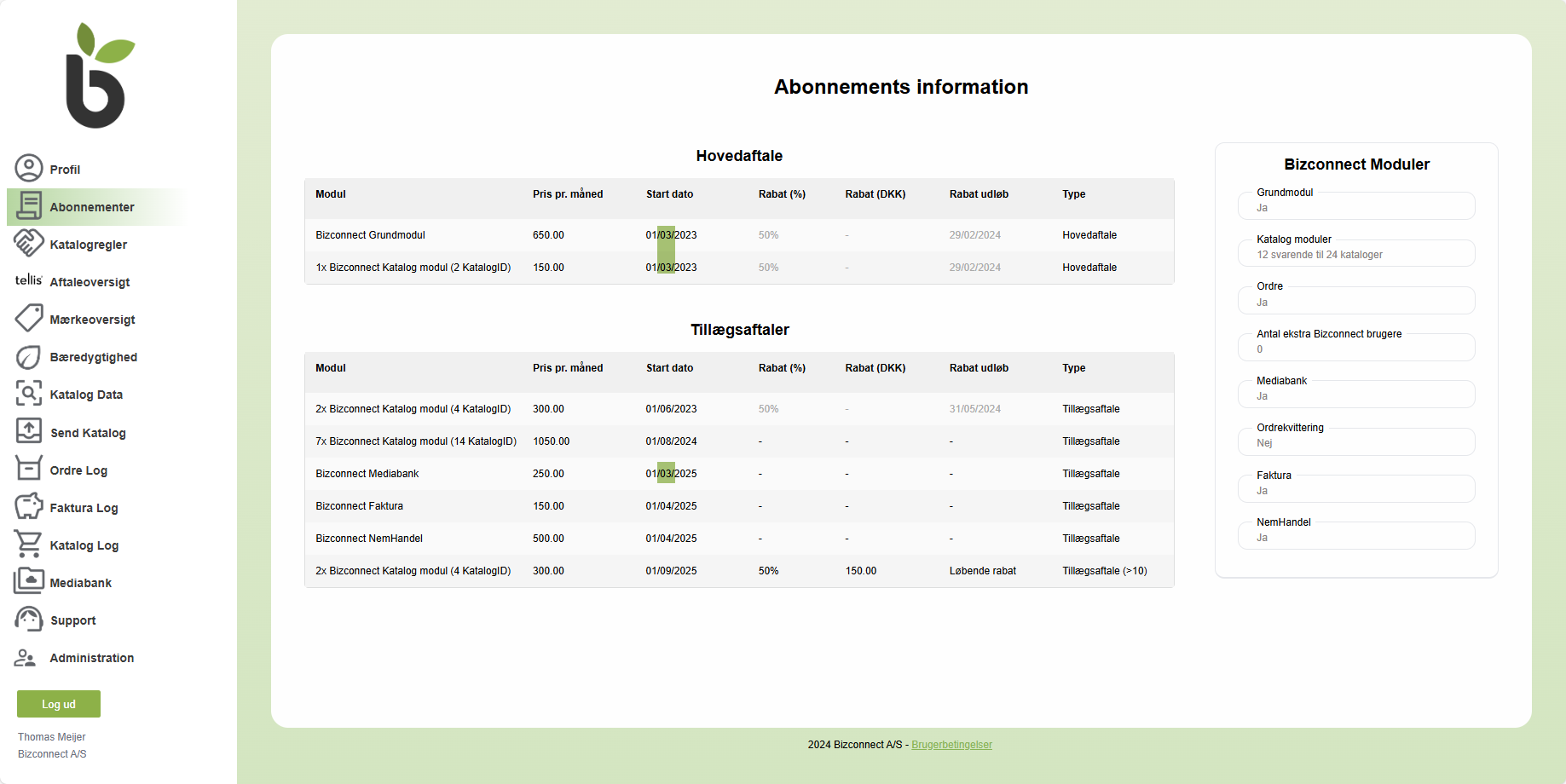This screenshot has height=784, width=1566.
Task: Click the 01/08/2024 start date cell
Action: tap(671, 441)
